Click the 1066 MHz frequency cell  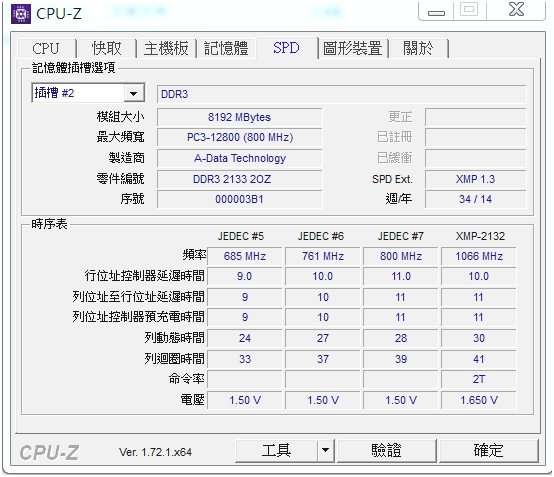point(479,256)
